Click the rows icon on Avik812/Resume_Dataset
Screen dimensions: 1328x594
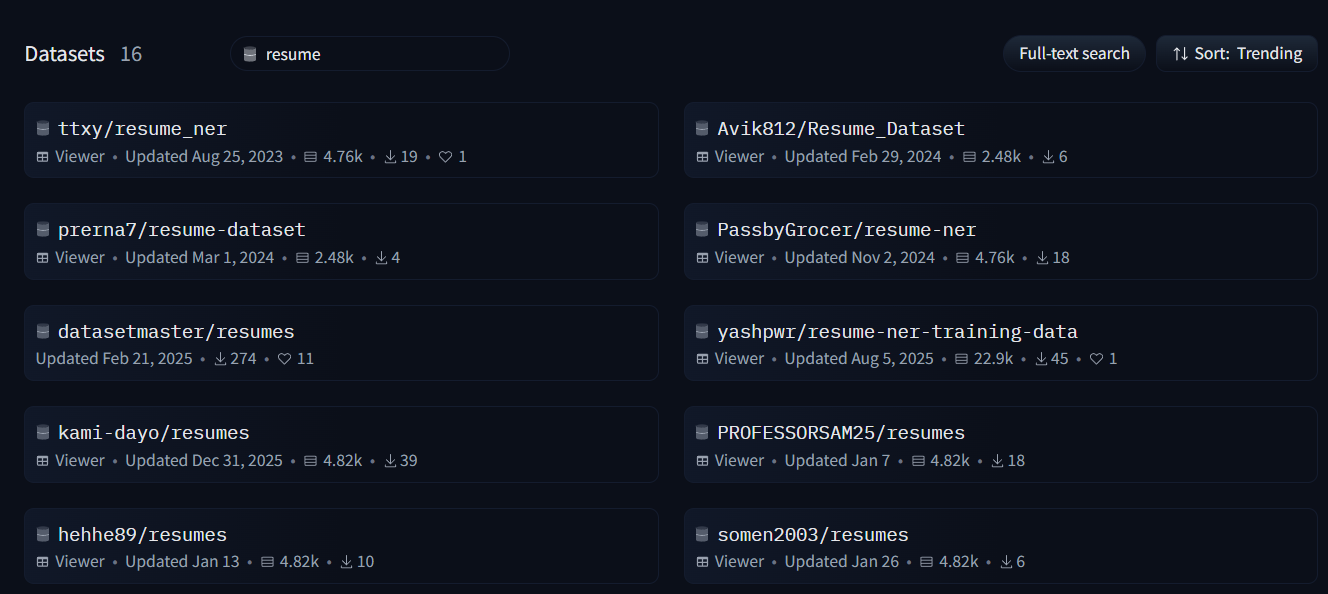[969, 157]
